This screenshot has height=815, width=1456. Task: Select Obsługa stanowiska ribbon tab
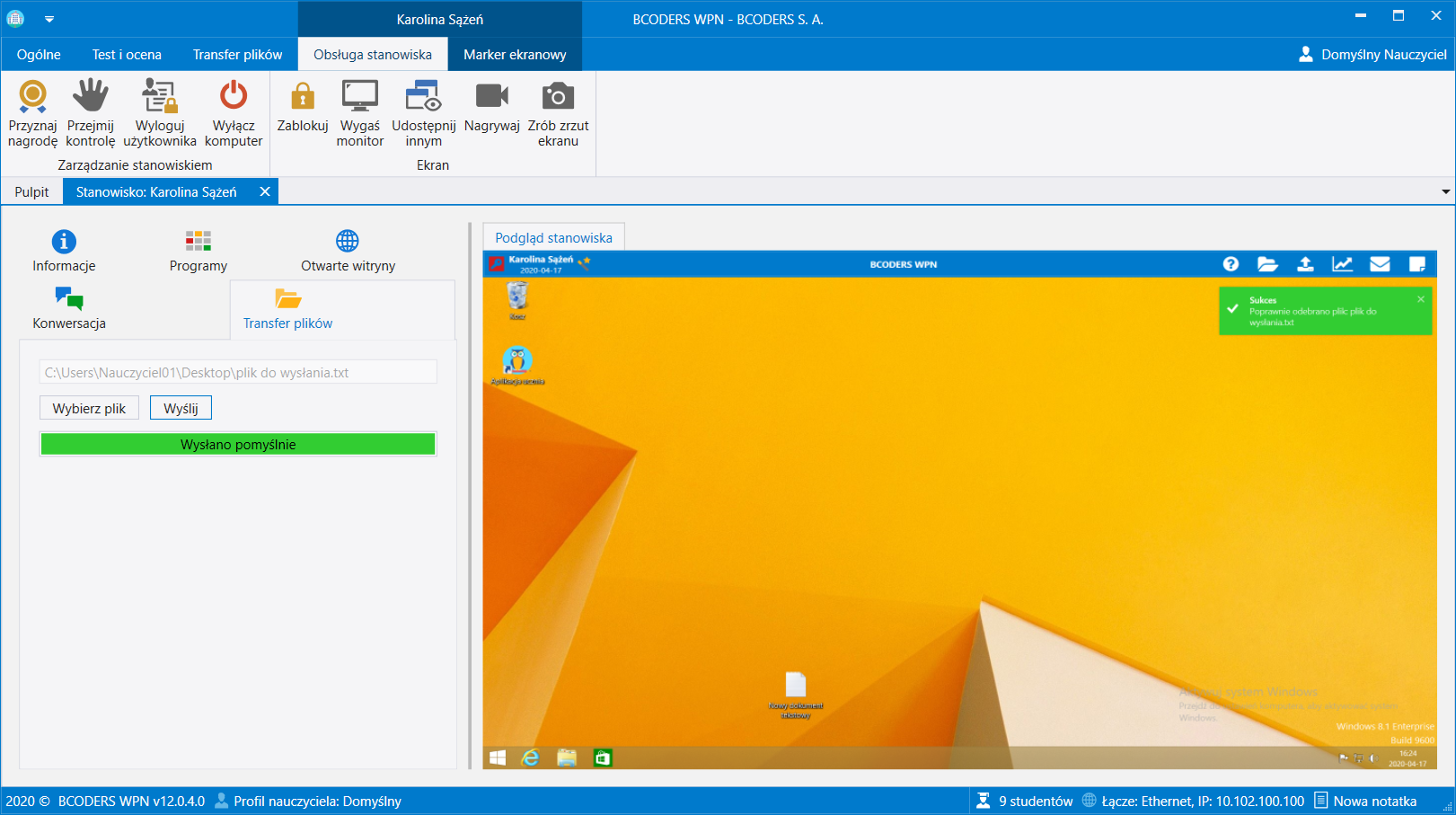coord(373,55)
